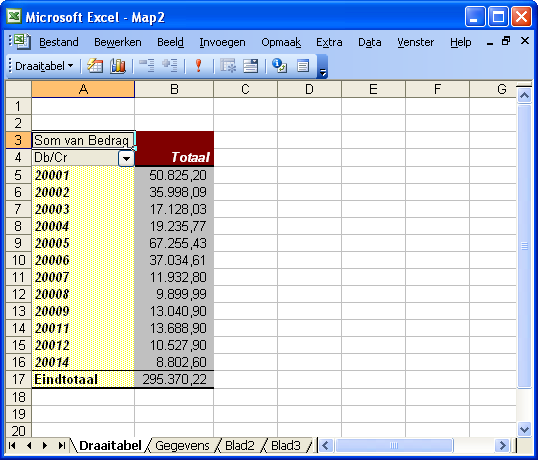Open the Data menu
Screen dimensions: 538x460
(370, 42)
